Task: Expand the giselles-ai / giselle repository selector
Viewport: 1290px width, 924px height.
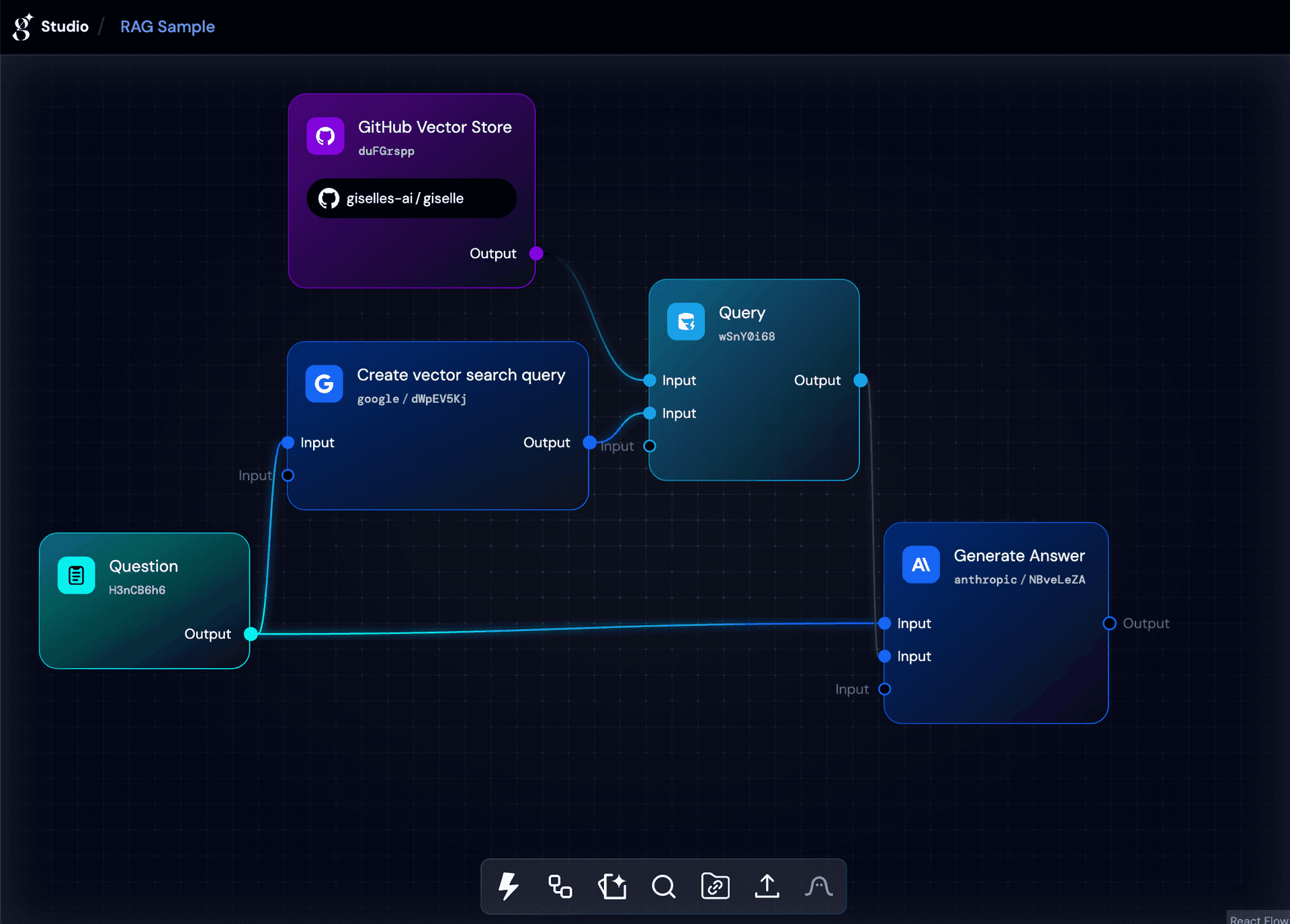Action: (411, 198)
